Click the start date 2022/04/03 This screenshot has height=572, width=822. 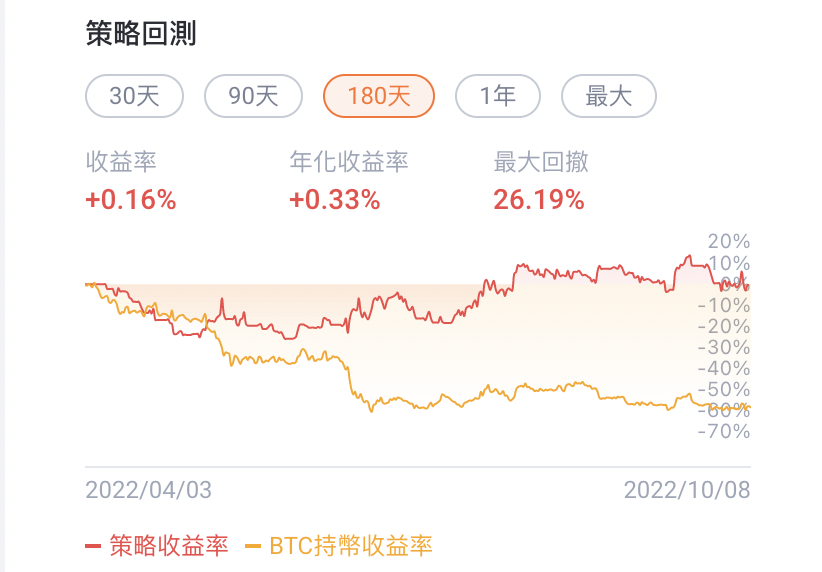tap(149, 490)
